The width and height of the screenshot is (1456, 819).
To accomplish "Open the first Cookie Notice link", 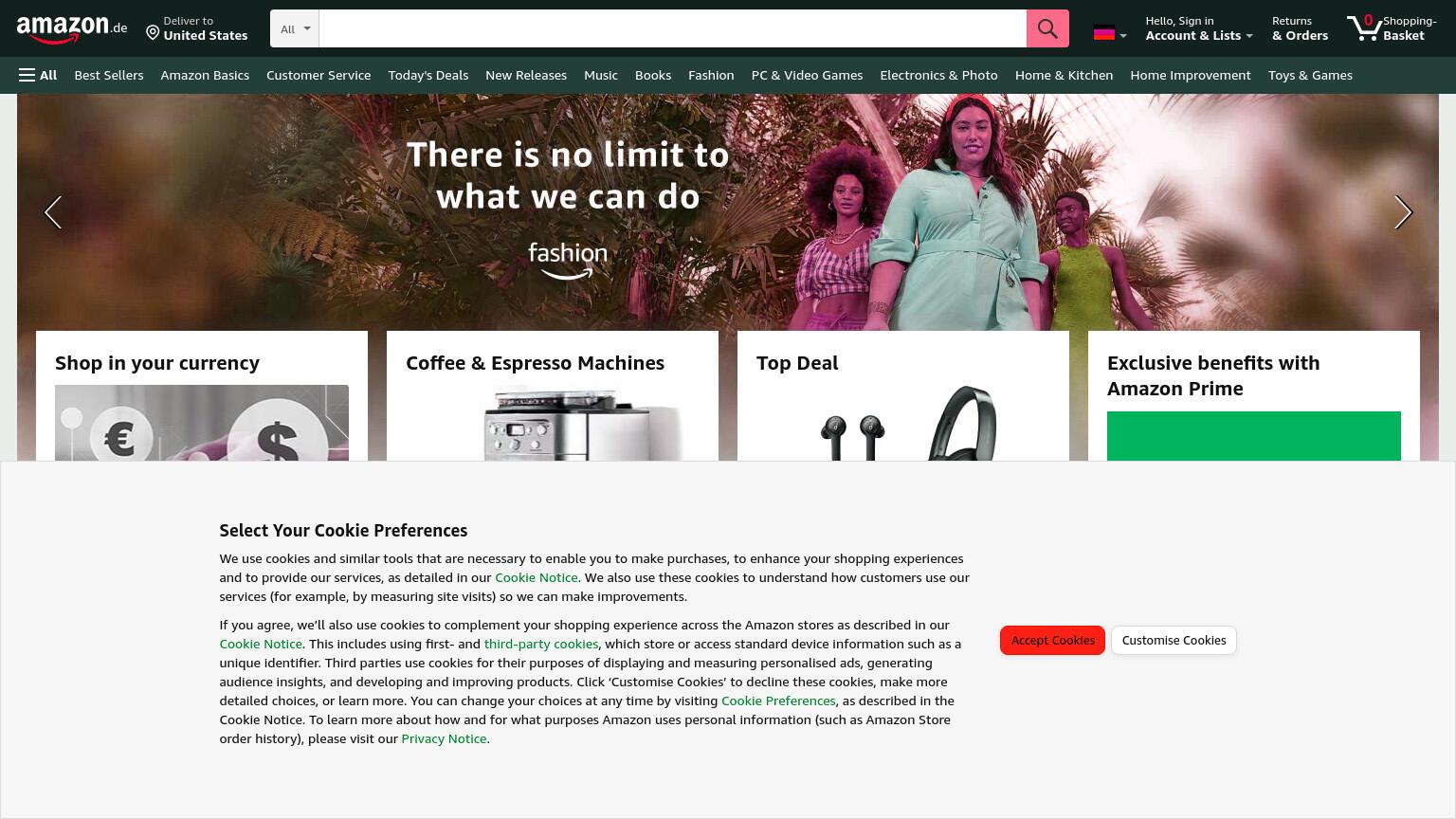I will click(537, 577).
